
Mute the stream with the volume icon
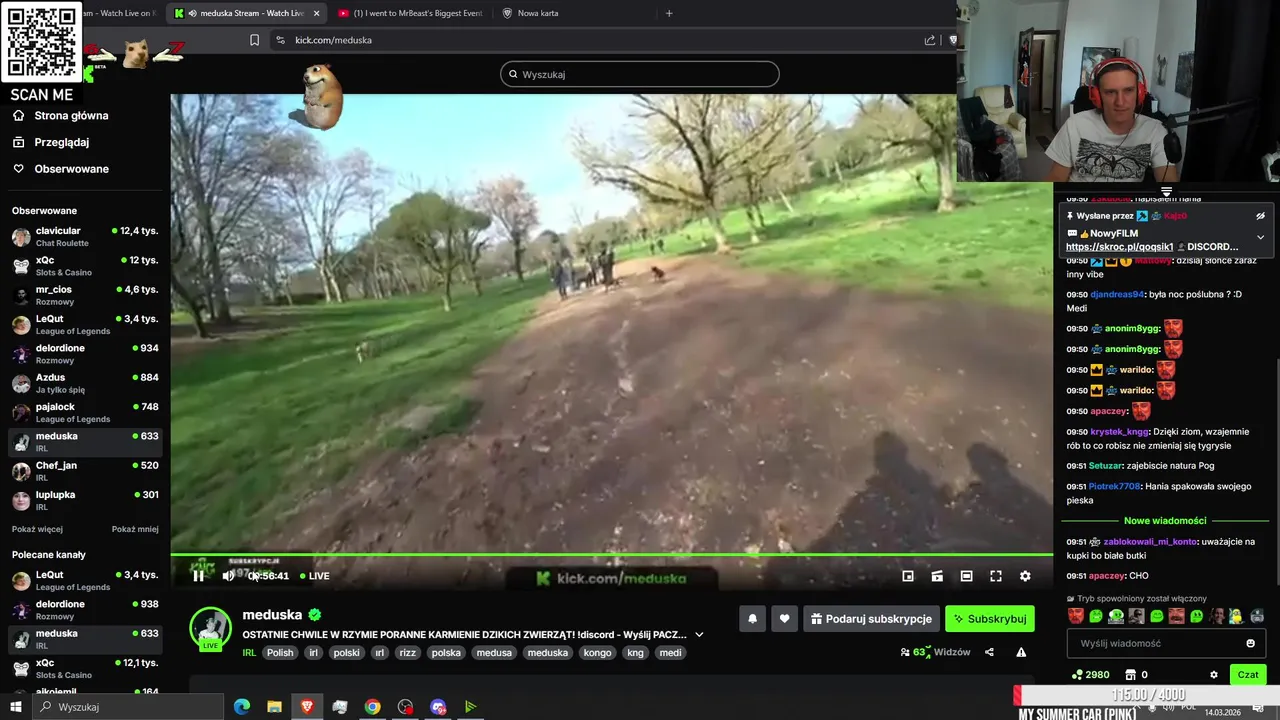click(228, 576)
